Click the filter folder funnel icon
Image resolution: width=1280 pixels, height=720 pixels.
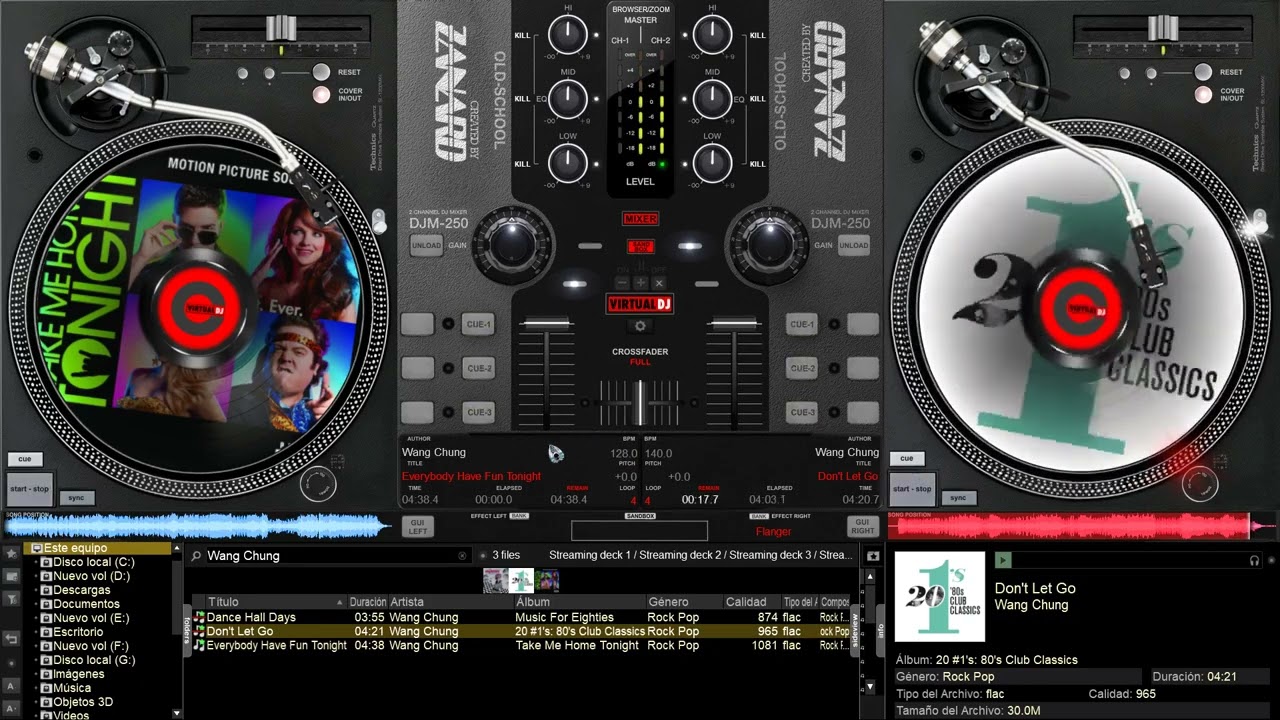point(11,599)
